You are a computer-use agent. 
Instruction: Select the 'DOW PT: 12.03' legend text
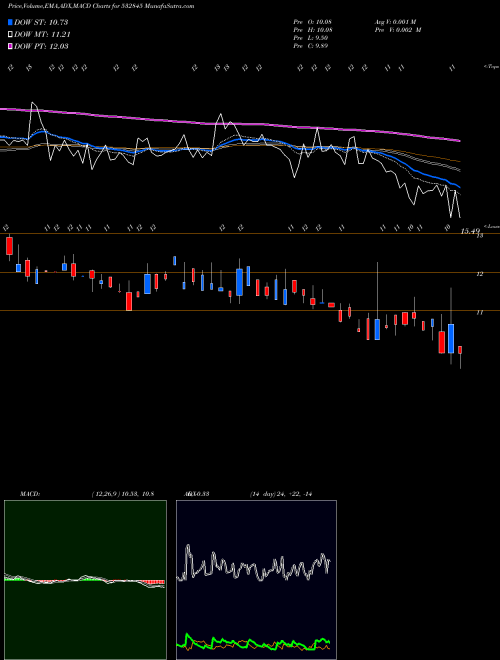pos(41,46)
